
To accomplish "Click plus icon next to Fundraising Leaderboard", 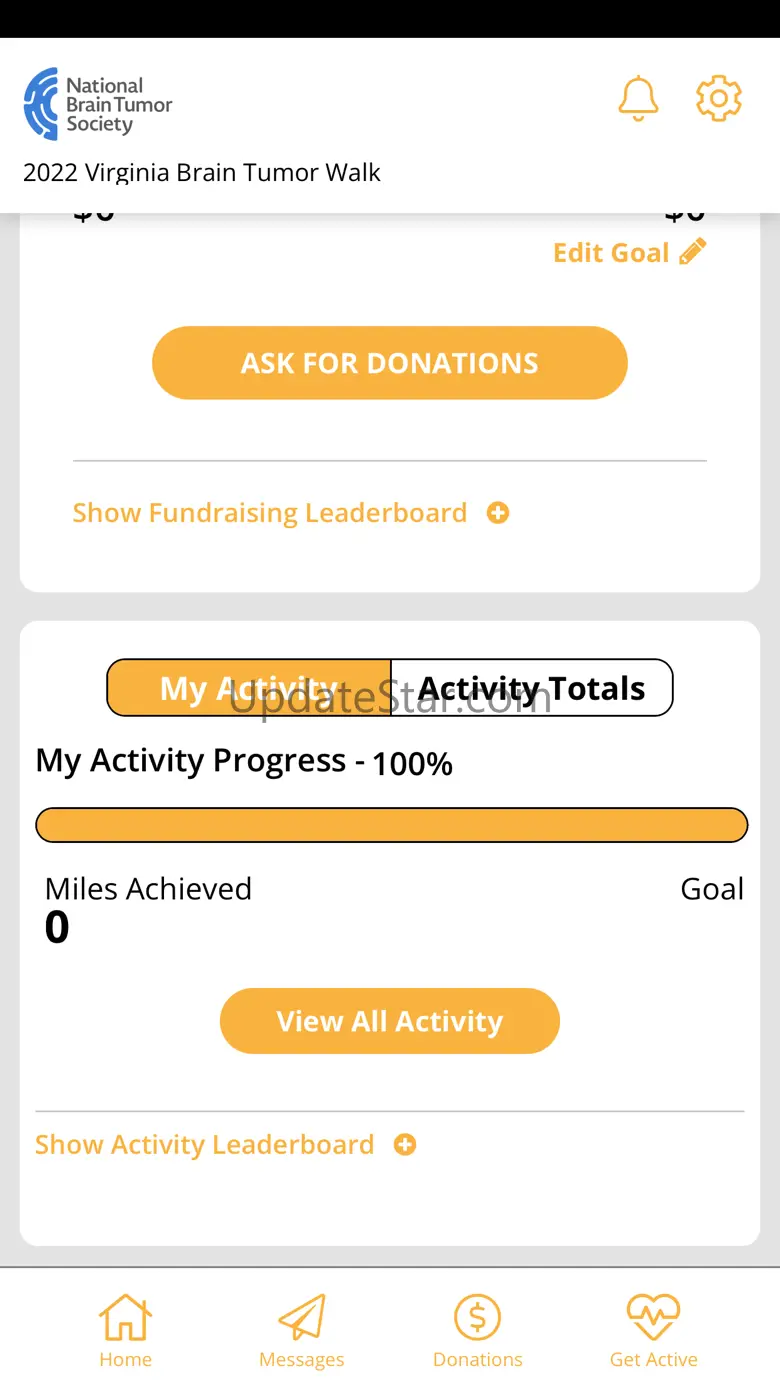I will point(498,513).
